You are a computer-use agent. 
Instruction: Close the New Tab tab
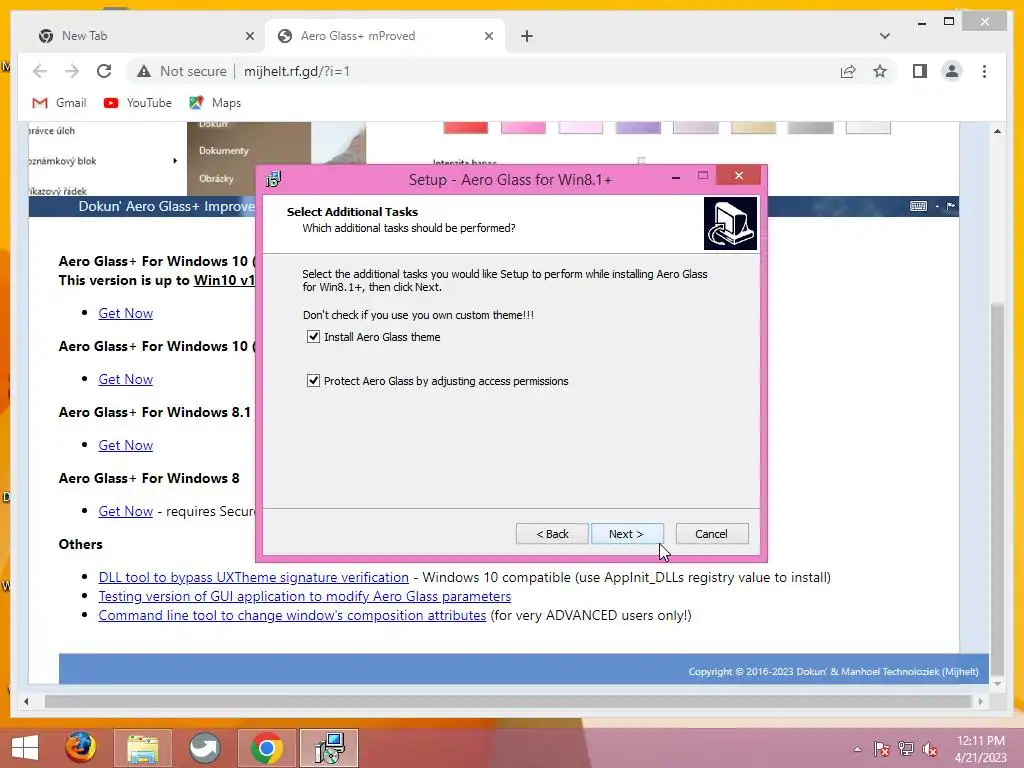[249, 36]
